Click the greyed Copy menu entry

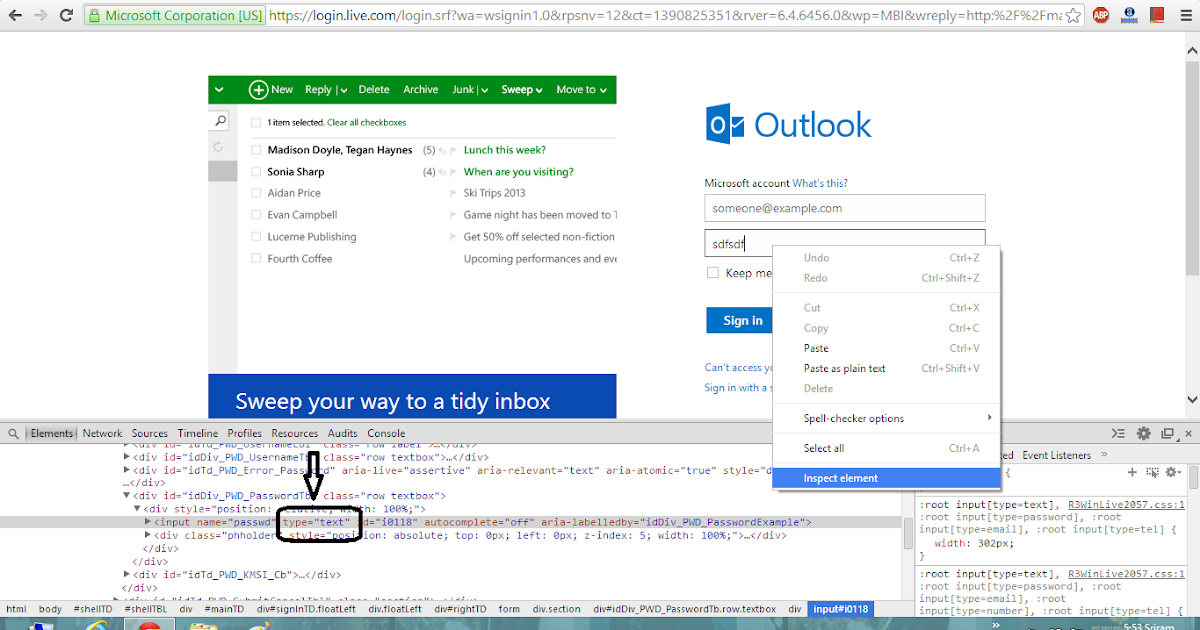887,328
